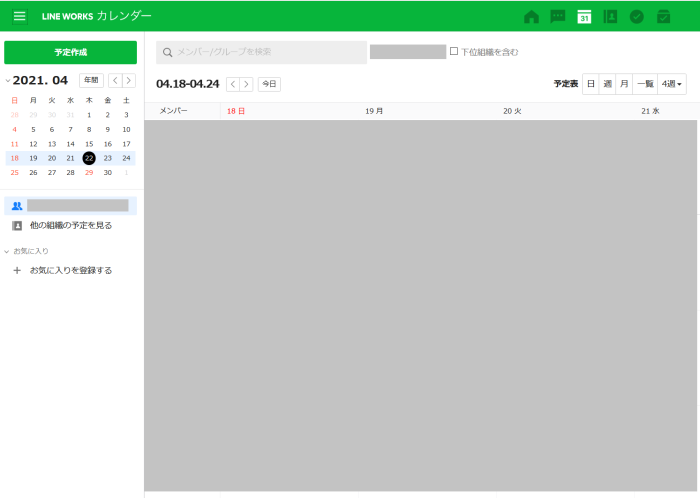Screen dimensions: 700x498
Task: Select April 7 in mini calendar
Action: [71, 129]
